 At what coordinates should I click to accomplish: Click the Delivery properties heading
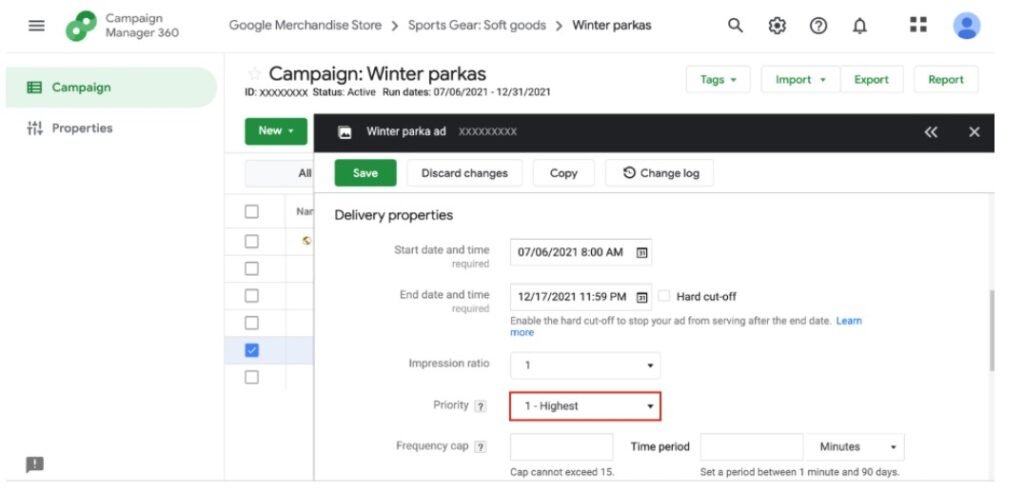(393, 215)
